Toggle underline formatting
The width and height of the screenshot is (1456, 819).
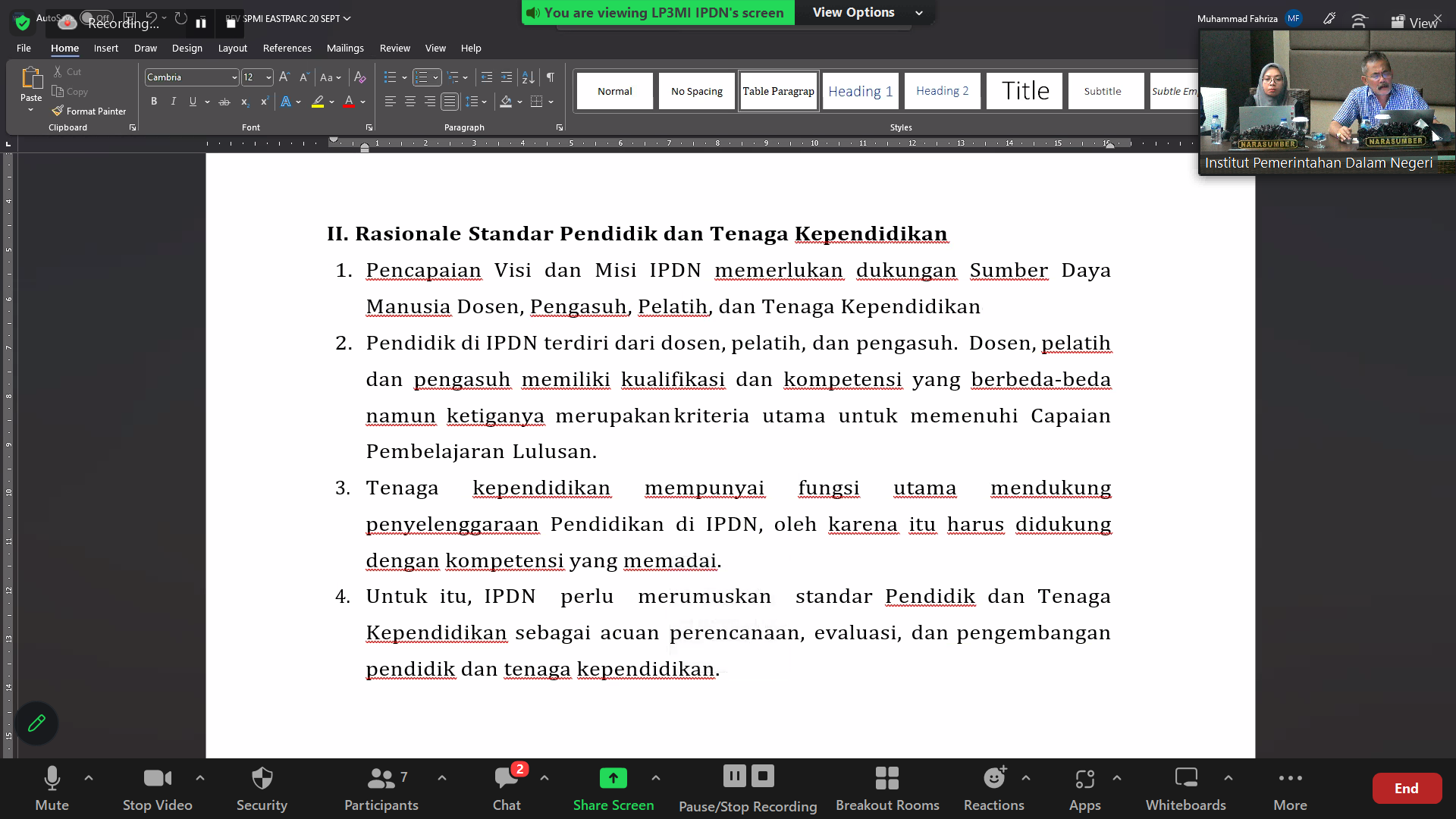pos(193,102)
